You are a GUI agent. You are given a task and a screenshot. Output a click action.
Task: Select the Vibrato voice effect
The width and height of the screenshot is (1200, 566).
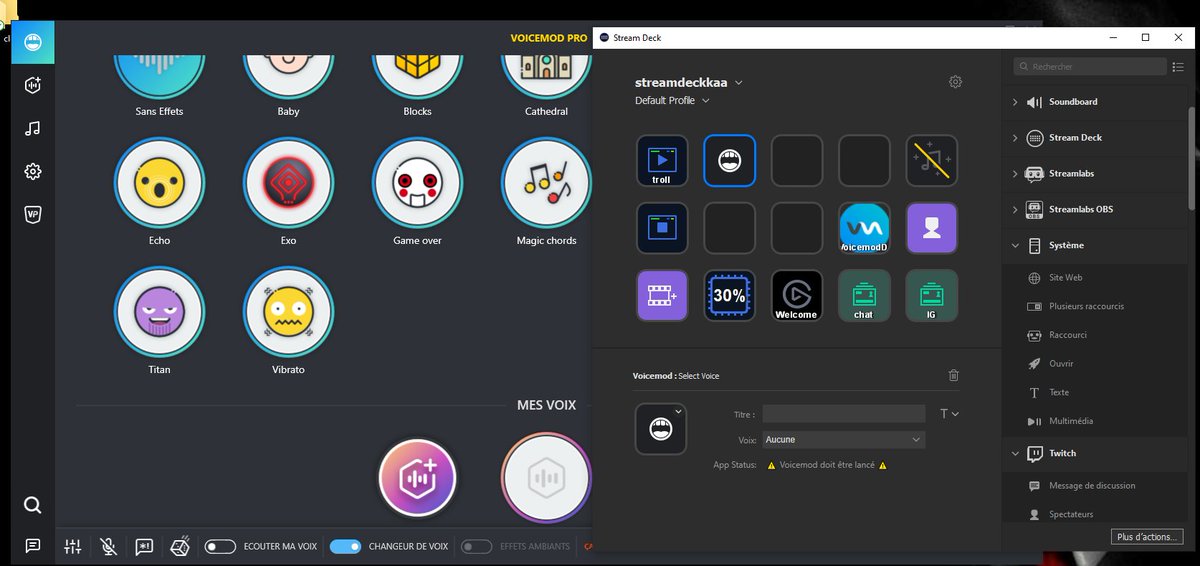(288, 312)
